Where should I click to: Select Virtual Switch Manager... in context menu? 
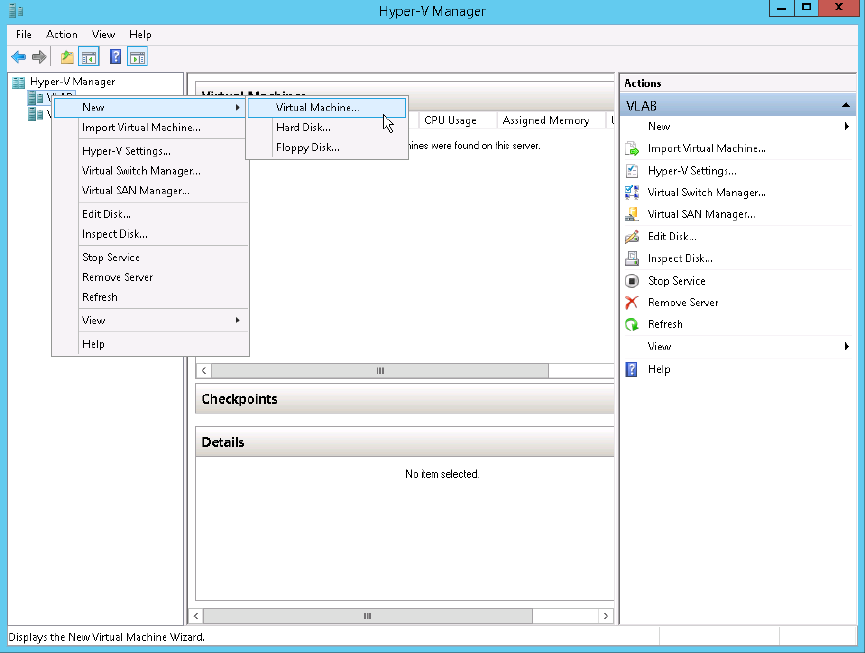[149, 171]
